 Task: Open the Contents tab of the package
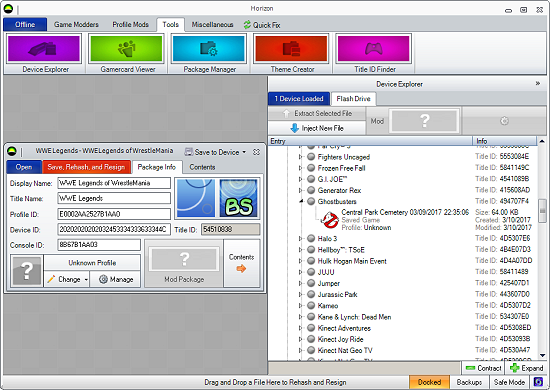coord(202,167)
